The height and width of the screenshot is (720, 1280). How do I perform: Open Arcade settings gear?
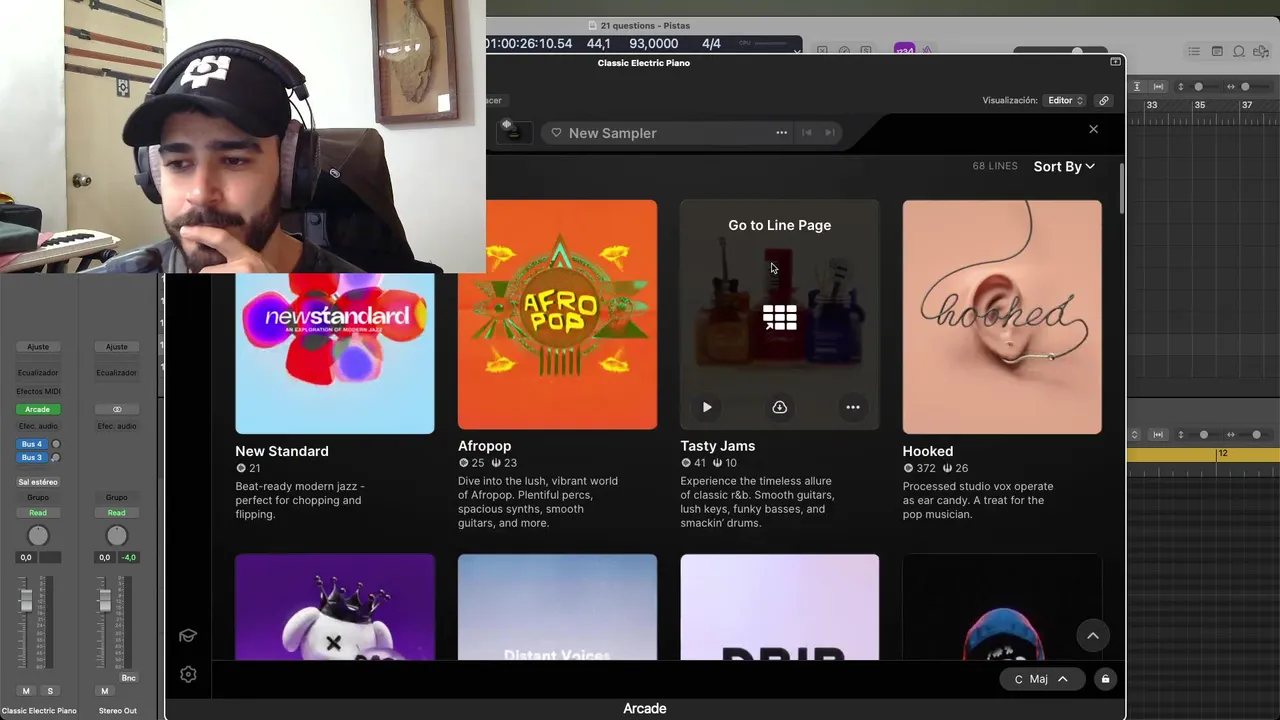188,674
